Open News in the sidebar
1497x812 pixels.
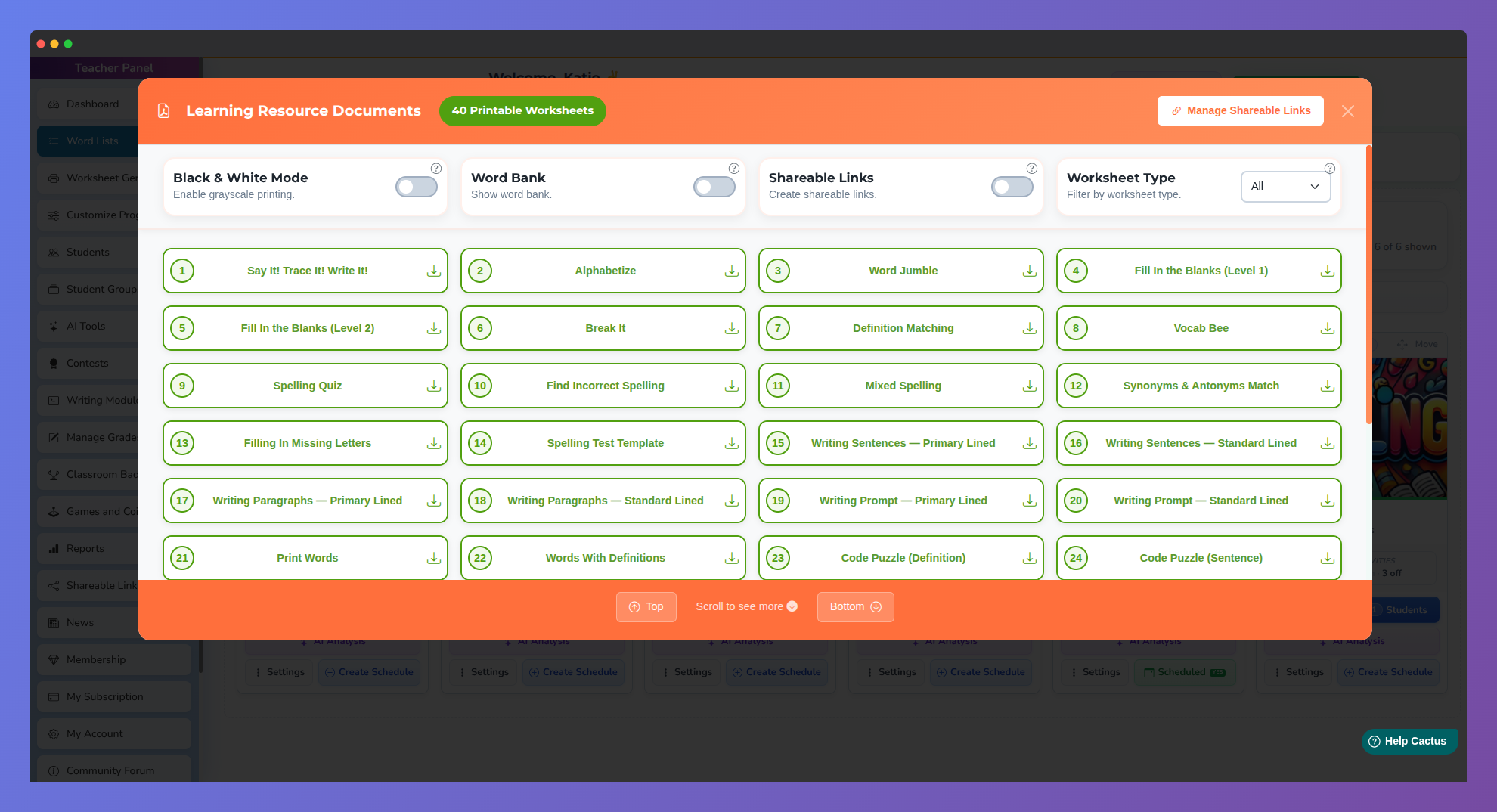89,623
